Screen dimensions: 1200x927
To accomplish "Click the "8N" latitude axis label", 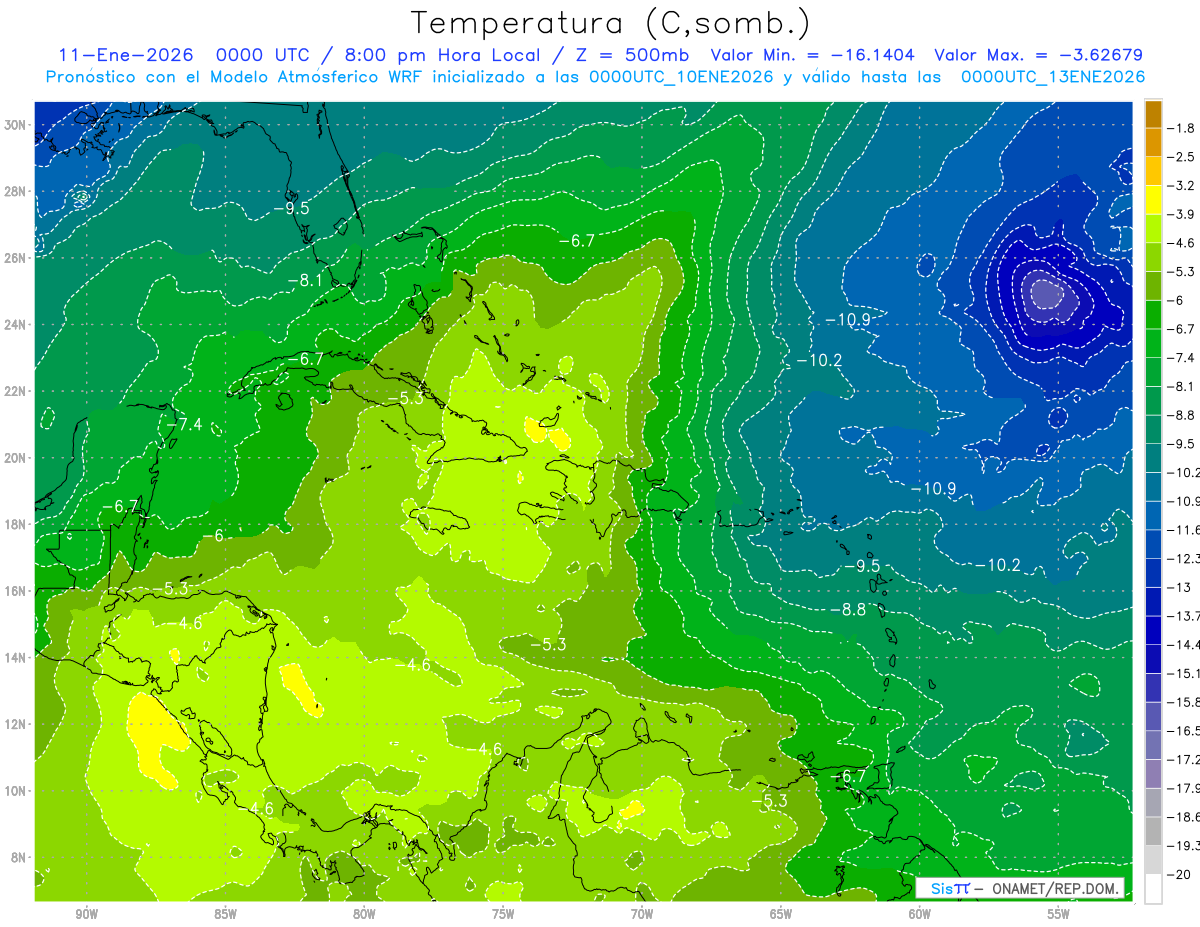I will (20, 857).
